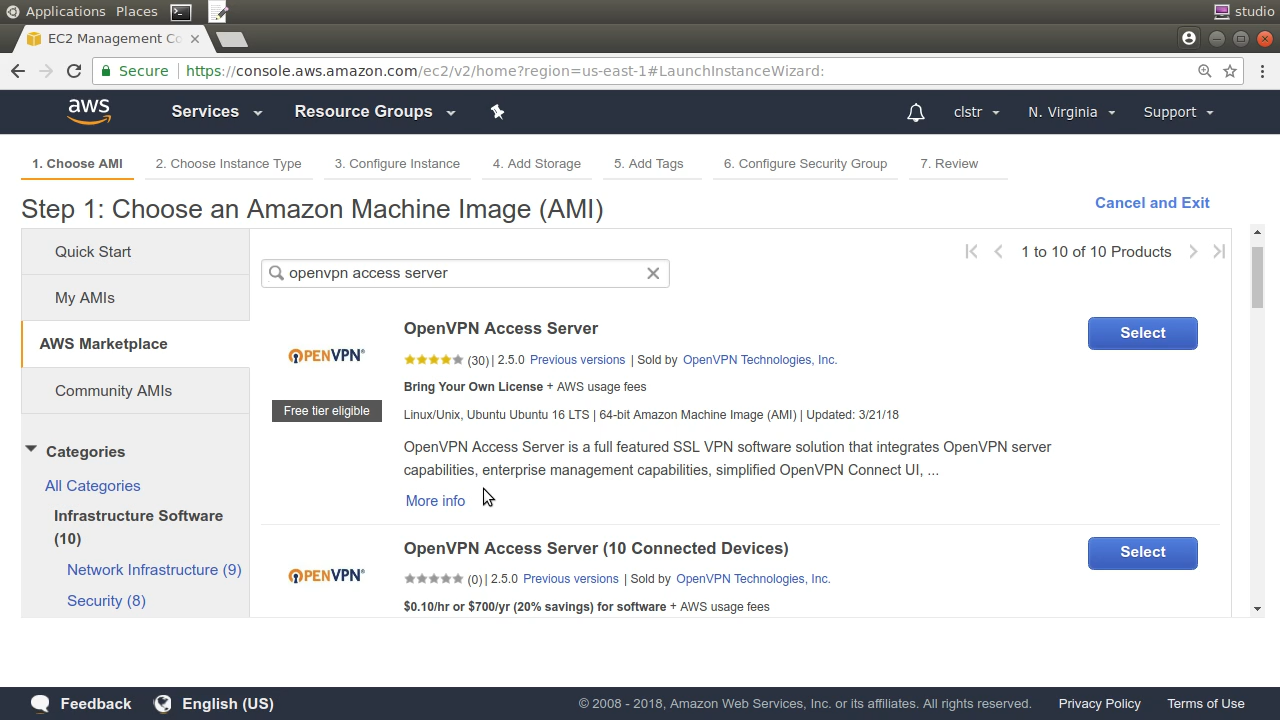Click the language globe icon
The height and width of the screenshot is (720, 1280).
[x=163, y=704]
